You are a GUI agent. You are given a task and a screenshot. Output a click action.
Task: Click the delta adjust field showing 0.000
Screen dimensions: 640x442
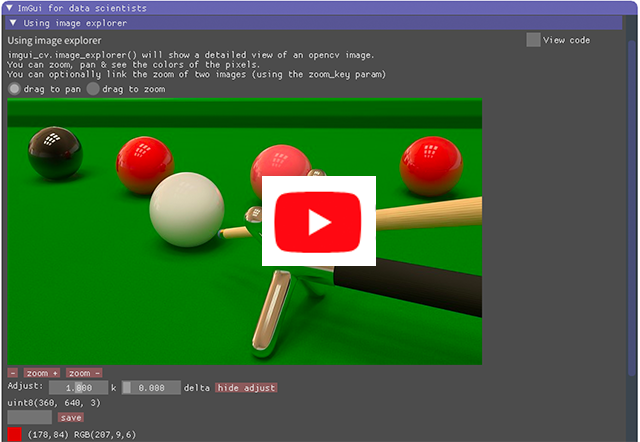tap(151, 387)
